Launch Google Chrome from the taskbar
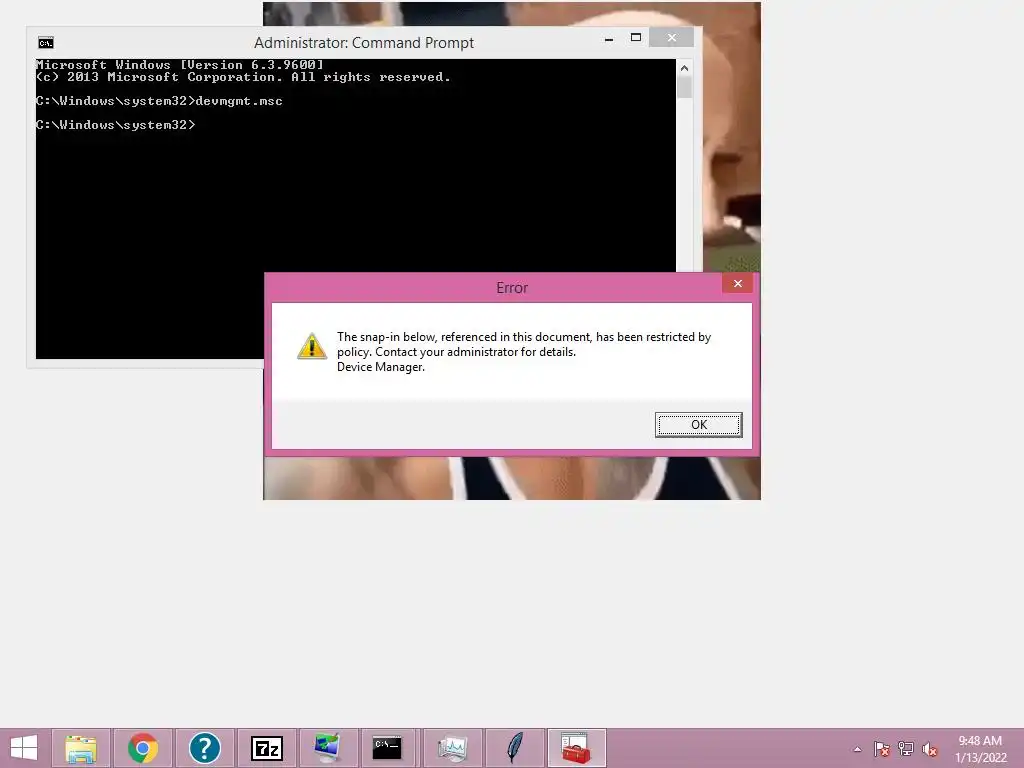The height and width of the screenshot is (768, 1024). (143, 748)
